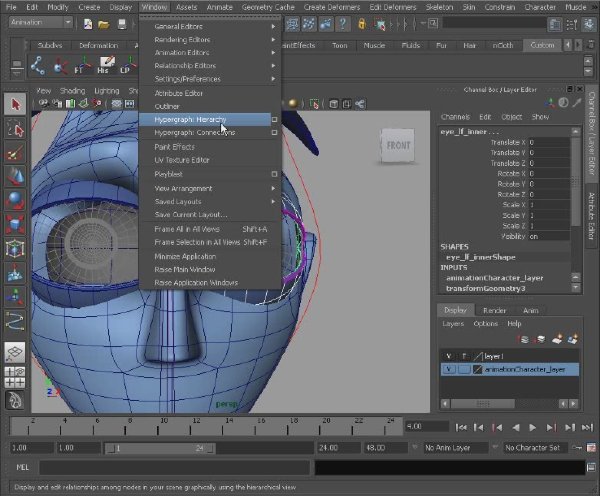The image size is (600, 496).
Task: Select the Scale tool cube icon
Action: click(x=15, y=225)
